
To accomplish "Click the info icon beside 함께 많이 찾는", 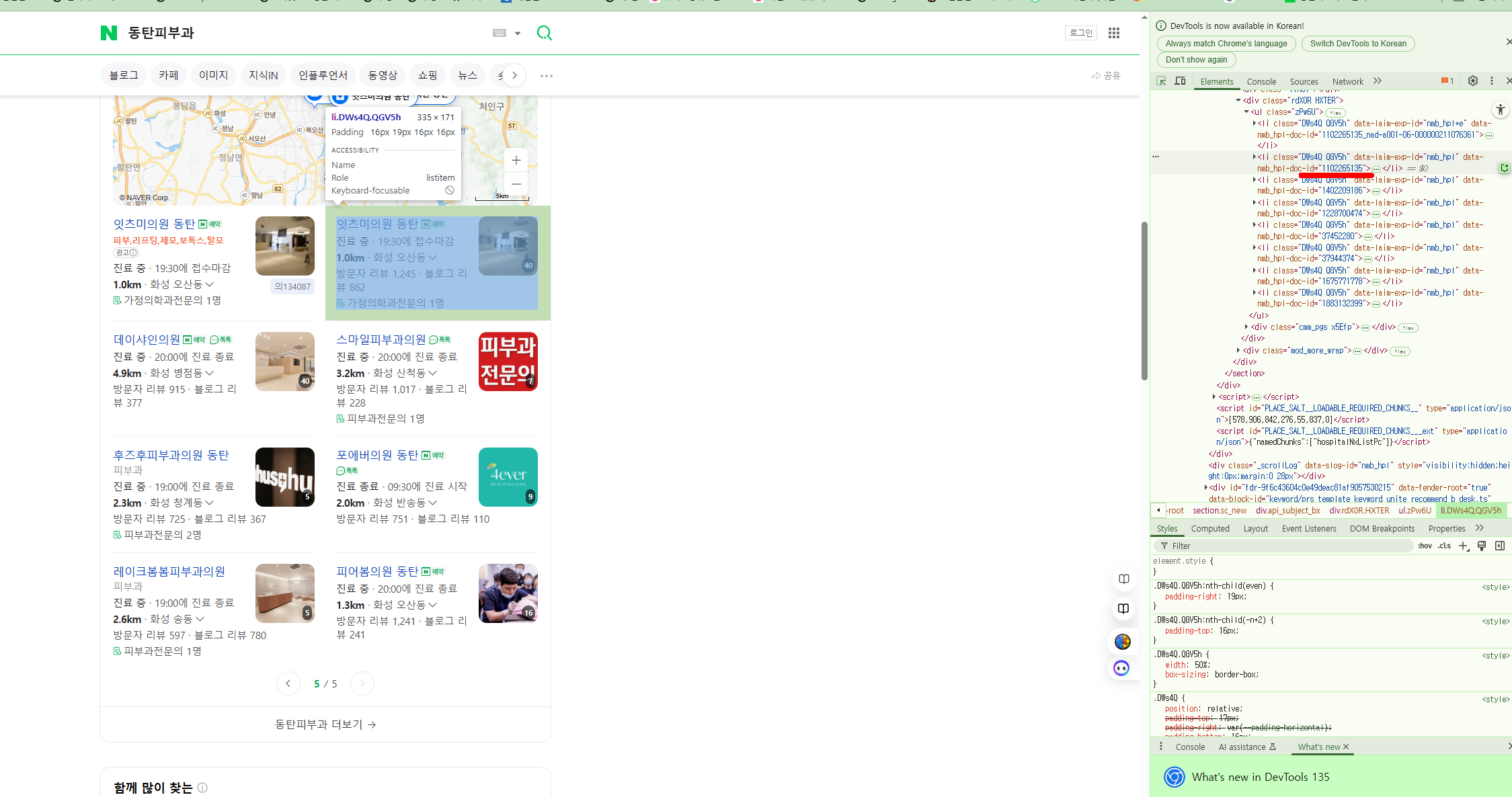I will coord(202,788).
